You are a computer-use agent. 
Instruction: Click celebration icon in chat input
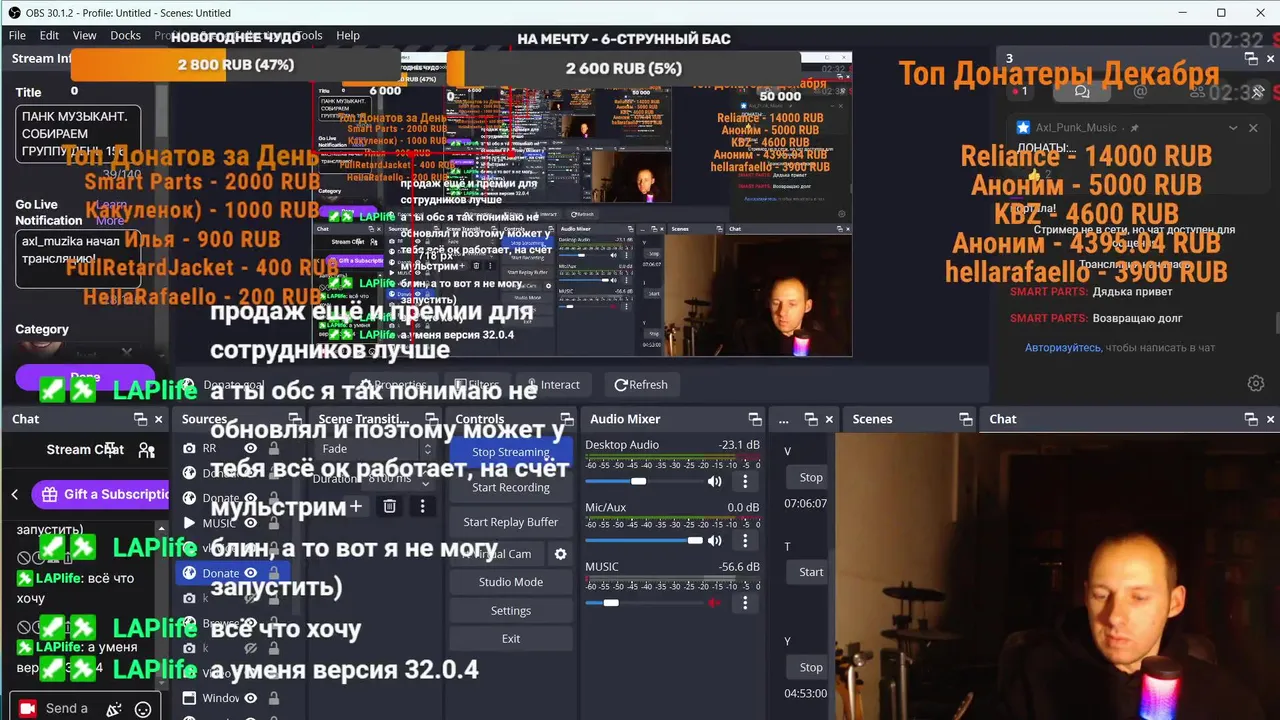(x=114, y=709)
